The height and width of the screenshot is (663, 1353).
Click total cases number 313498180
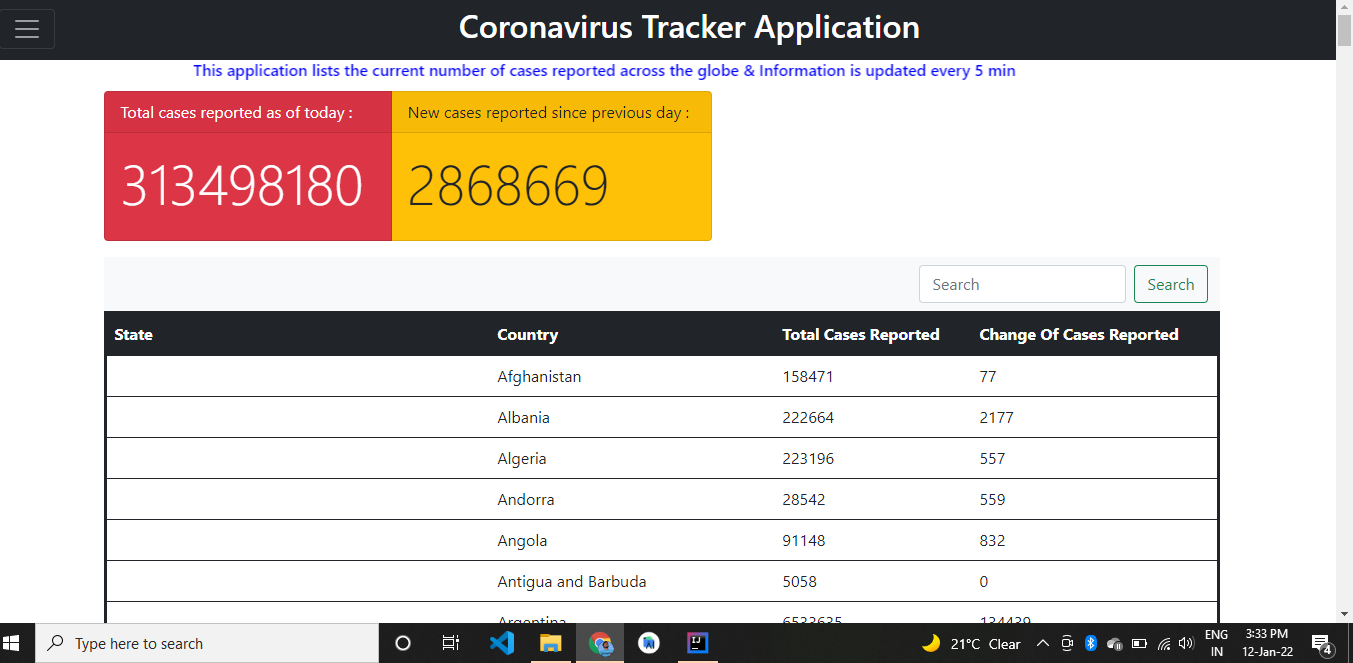242,187
